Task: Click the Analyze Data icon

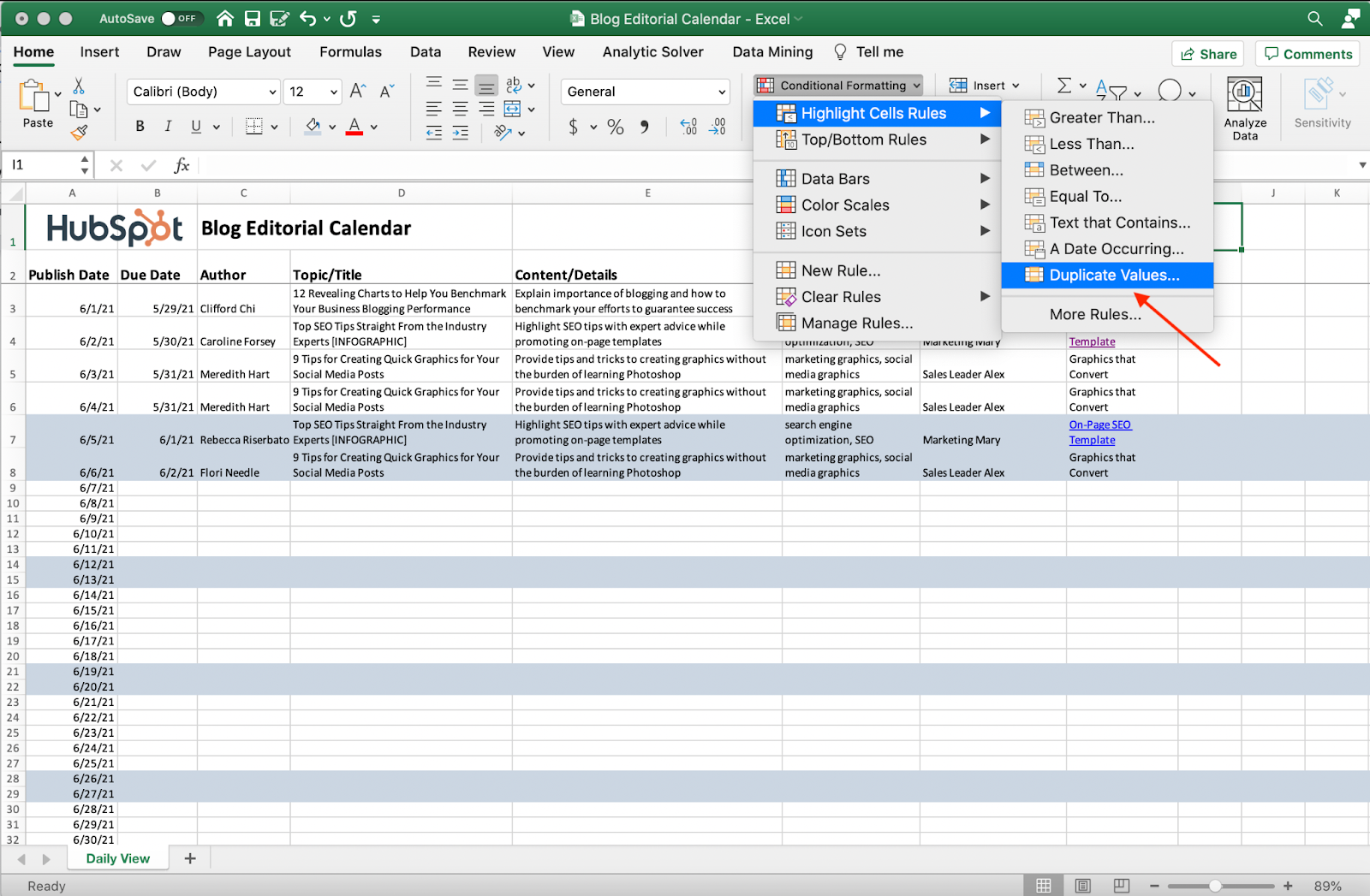Action: click(1244, 107)
